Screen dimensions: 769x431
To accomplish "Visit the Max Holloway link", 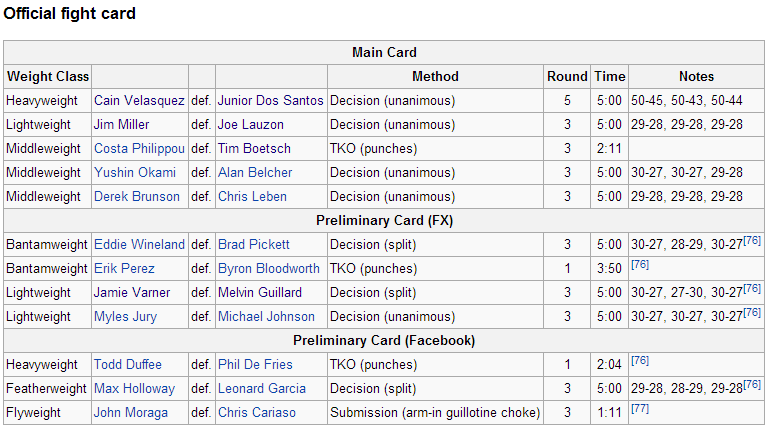I will 134,389.
